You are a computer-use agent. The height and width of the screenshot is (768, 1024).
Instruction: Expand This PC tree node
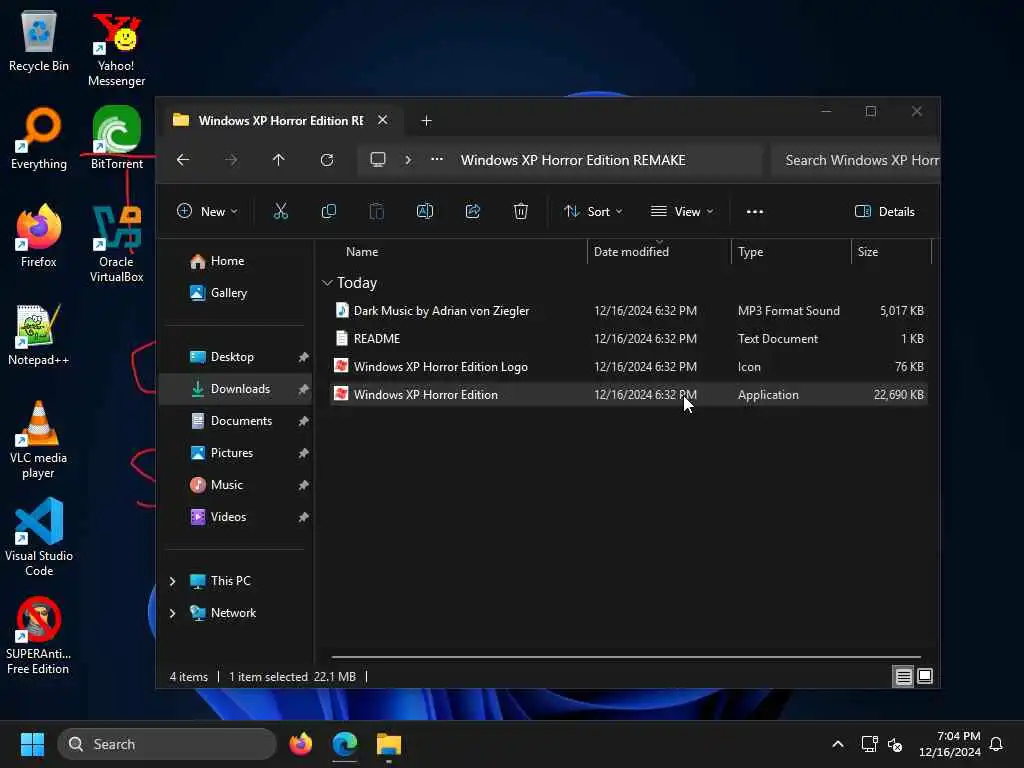[172, 581]
